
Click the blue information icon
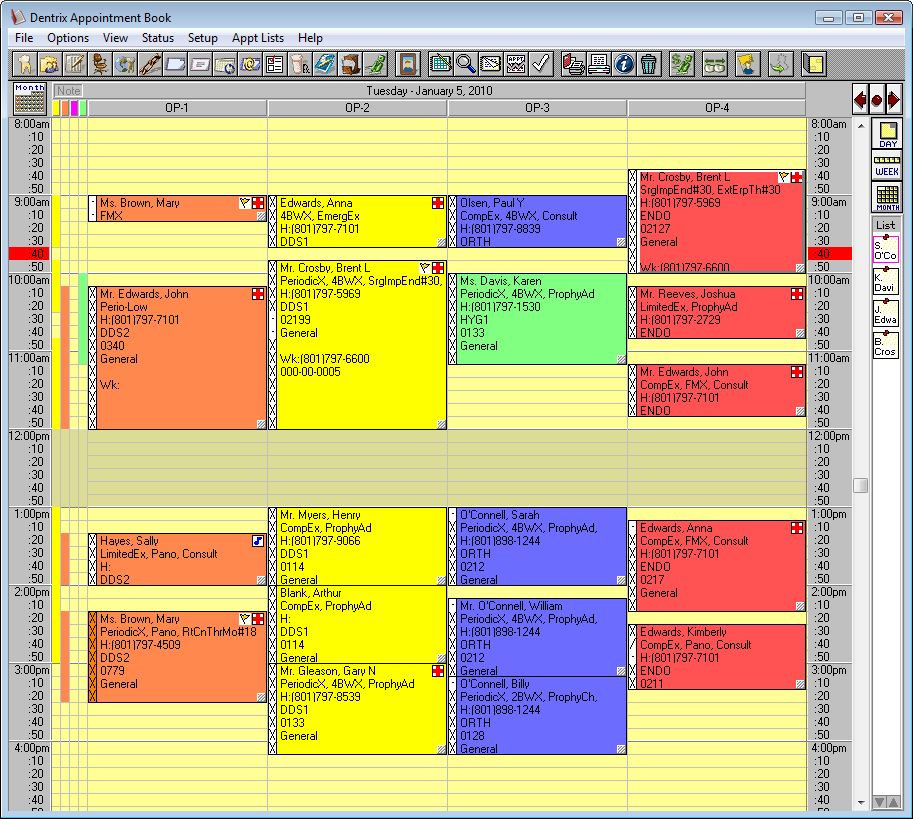pos(624,63)
